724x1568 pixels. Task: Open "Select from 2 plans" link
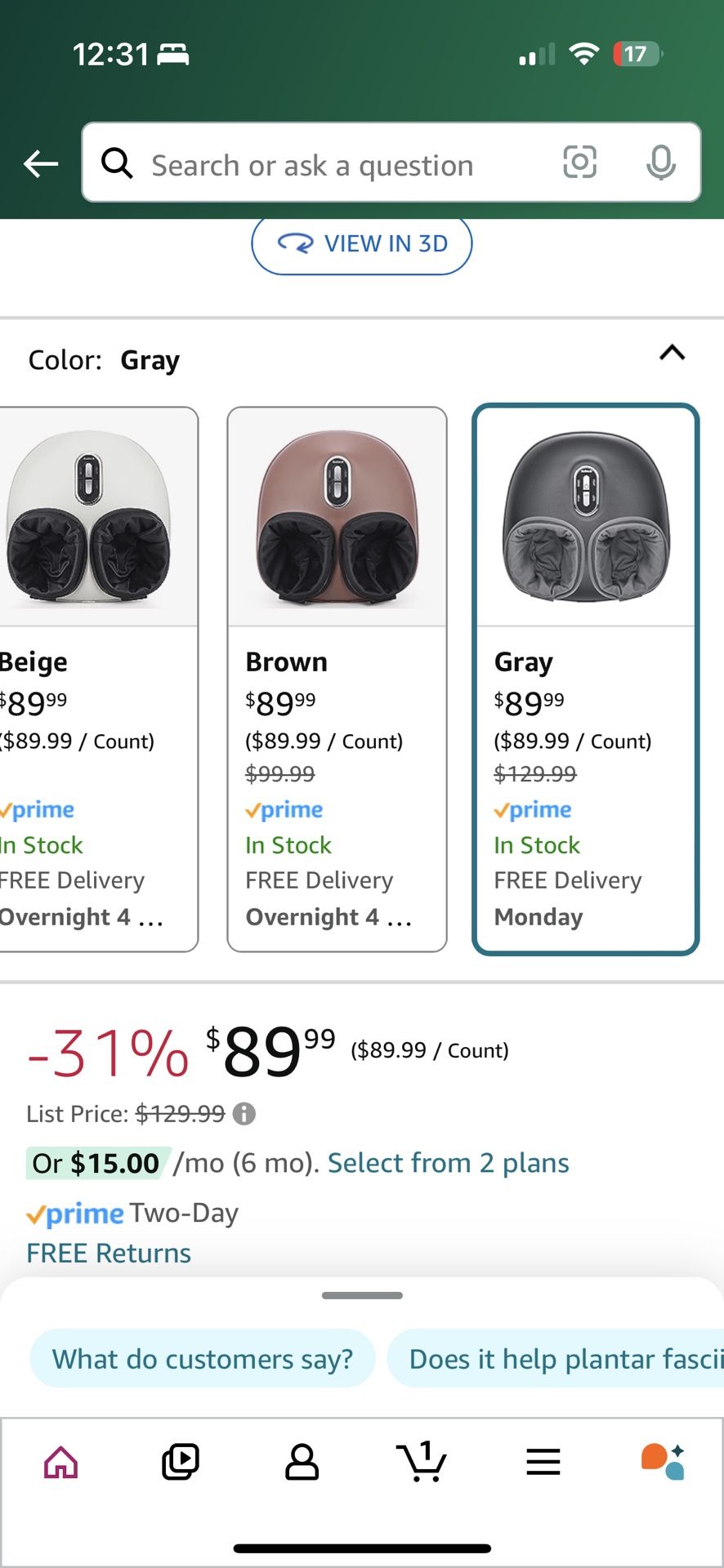[448, 1163]
